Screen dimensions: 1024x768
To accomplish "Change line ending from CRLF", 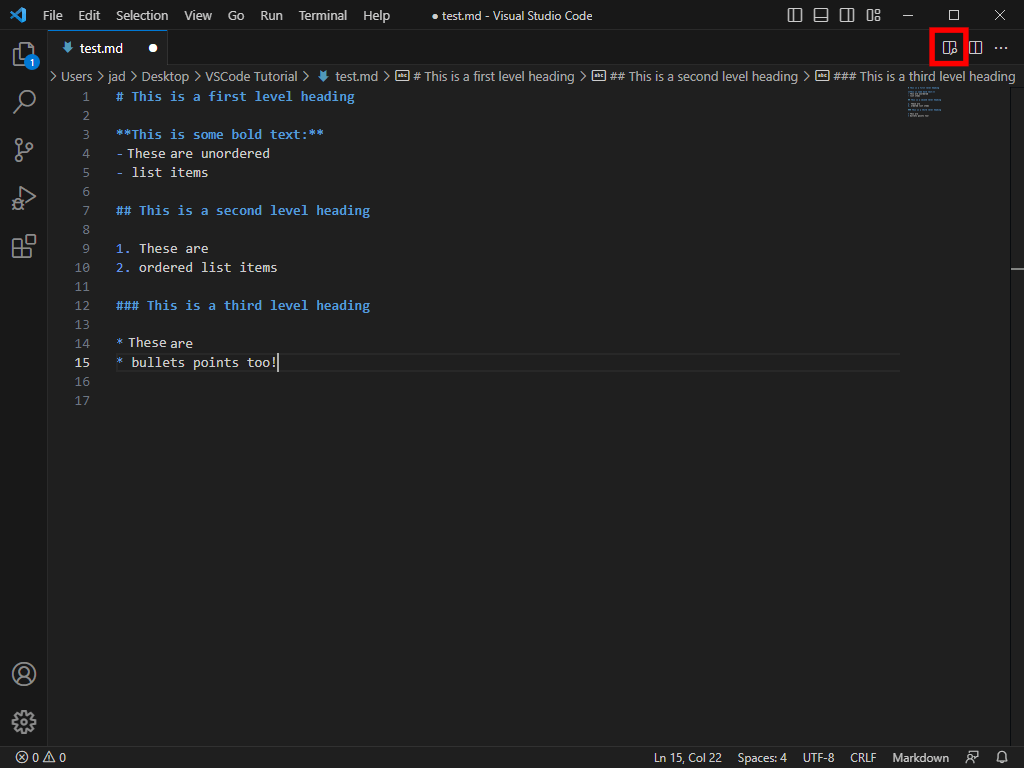I will pos(862,757).
